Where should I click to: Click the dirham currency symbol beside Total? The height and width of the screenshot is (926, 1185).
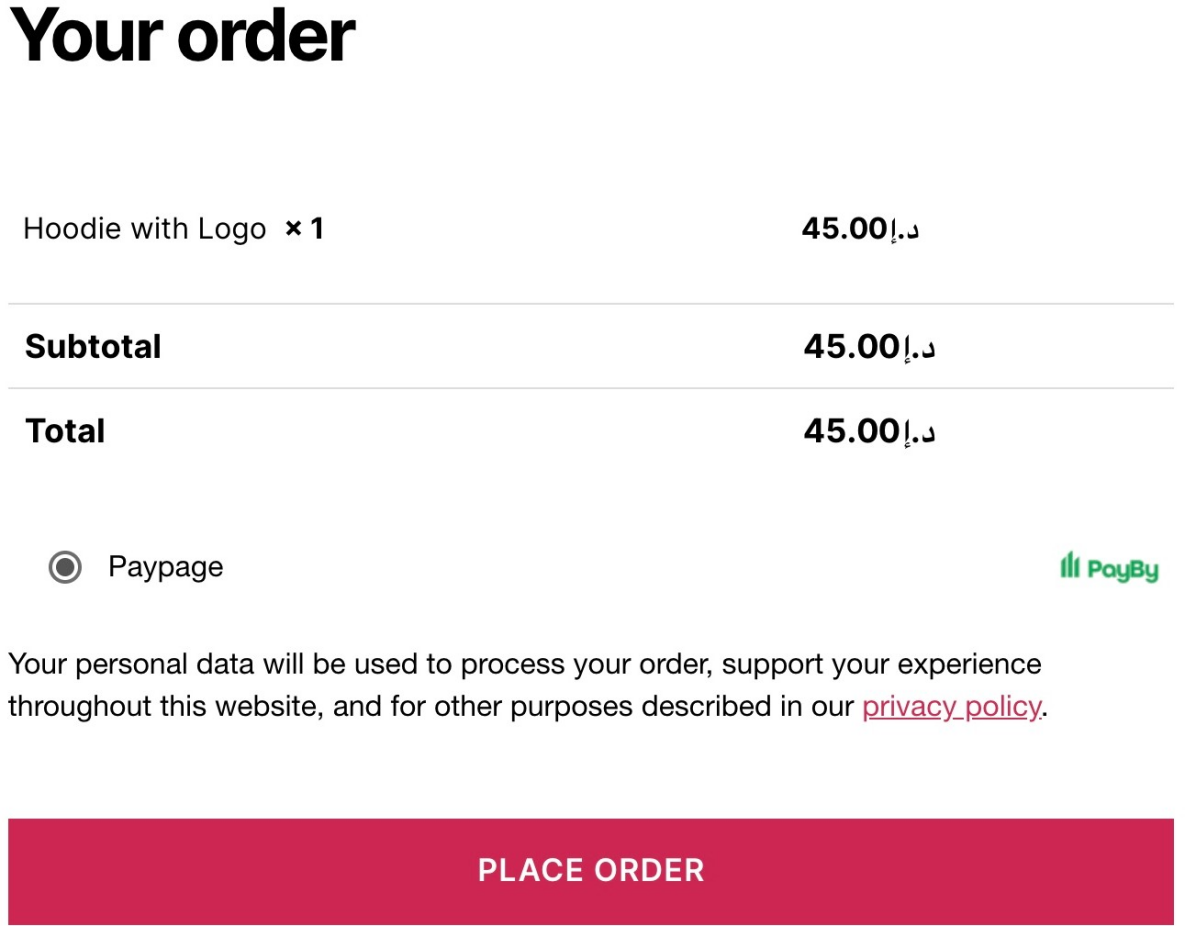919,432
